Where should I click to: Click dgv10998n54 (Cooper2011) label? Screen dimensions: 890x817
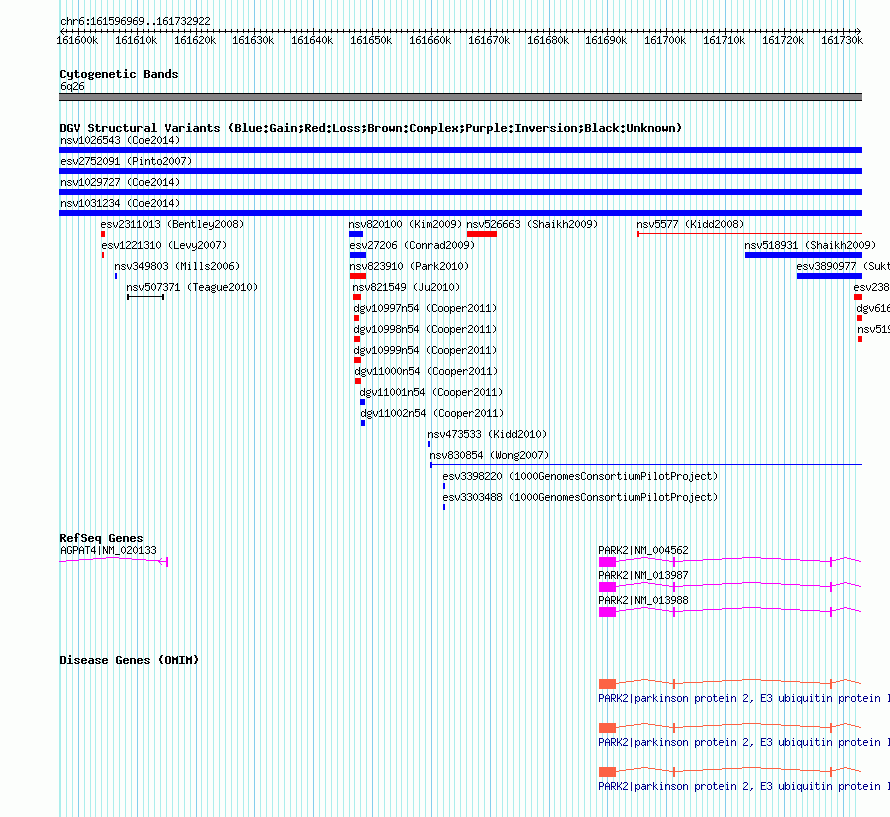[425, 329]
